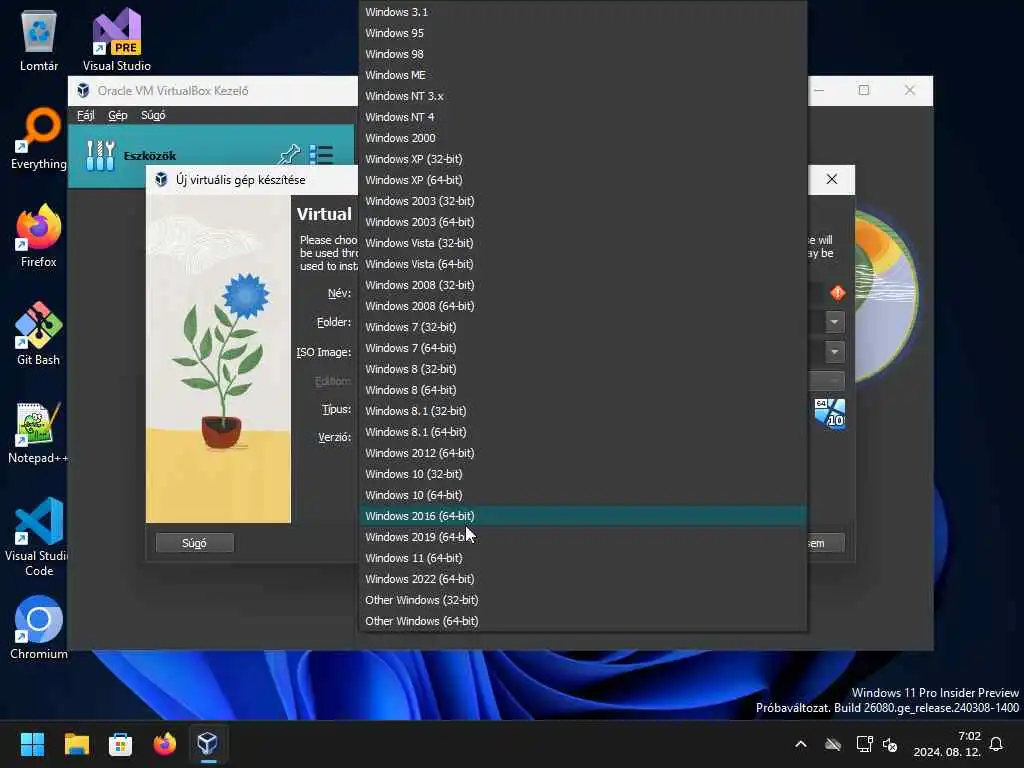1024x768 pixels.
Task: Choose Windows 8.1 (32-bit)
Action: tap(583, 411)
